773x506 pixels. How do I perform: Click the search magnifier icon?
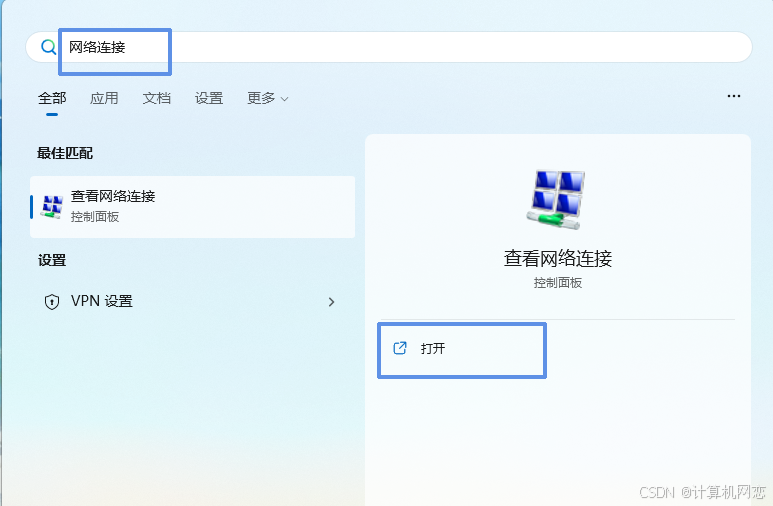point(48,47)
